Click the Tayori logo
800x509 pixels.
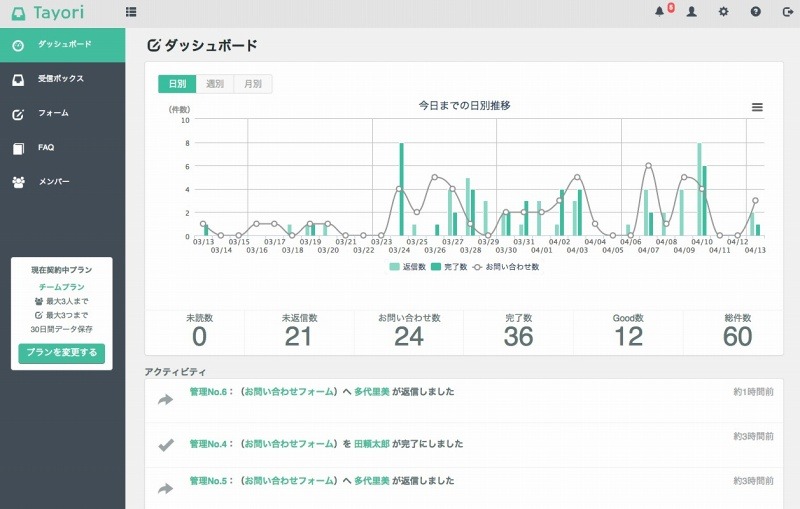click(x=47, y=13)
